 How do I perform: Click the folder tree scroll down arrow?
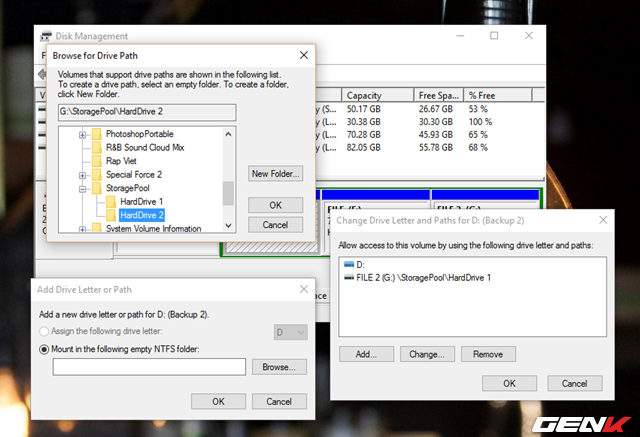[229, 227]
